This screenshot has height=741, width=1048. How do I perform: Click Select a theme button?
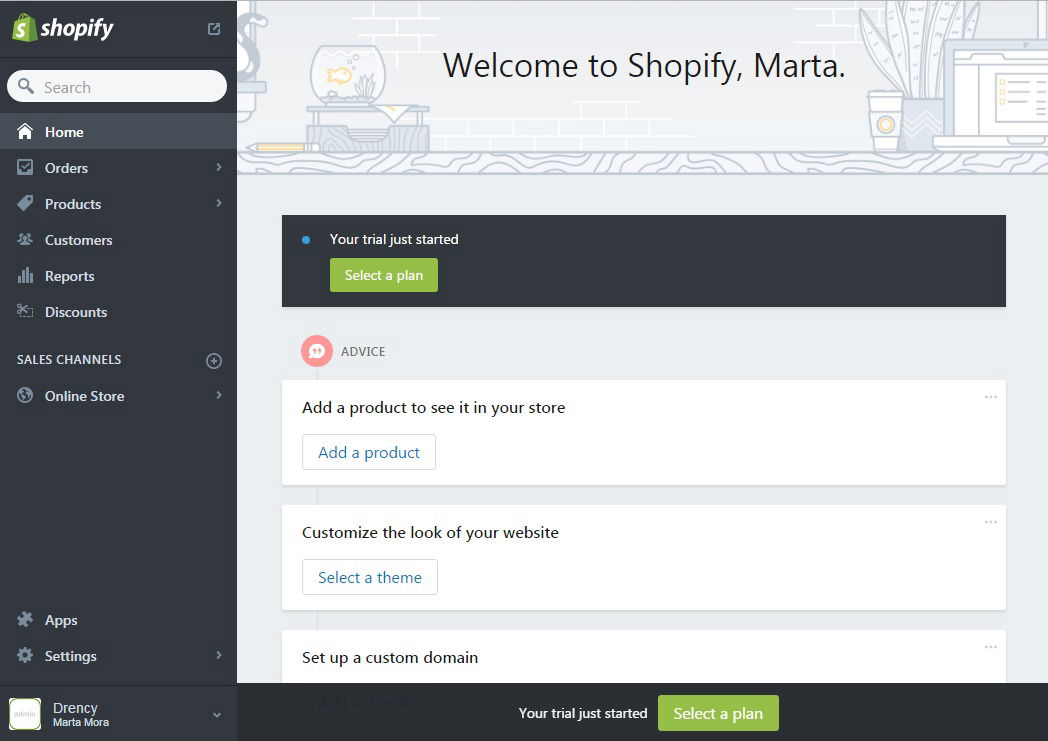click(x=370, y=577)
